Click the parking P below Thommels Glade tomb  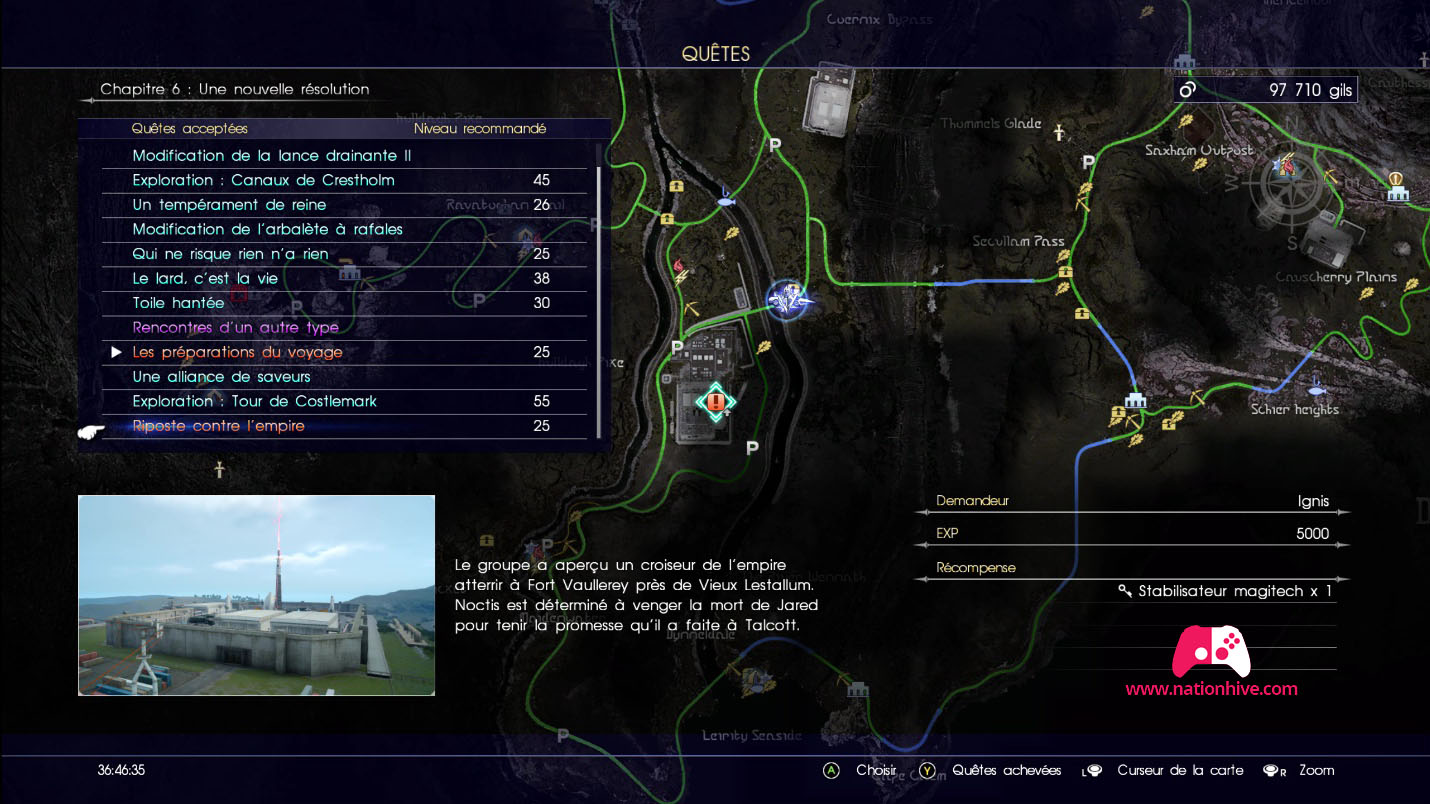click(1088, 162)
